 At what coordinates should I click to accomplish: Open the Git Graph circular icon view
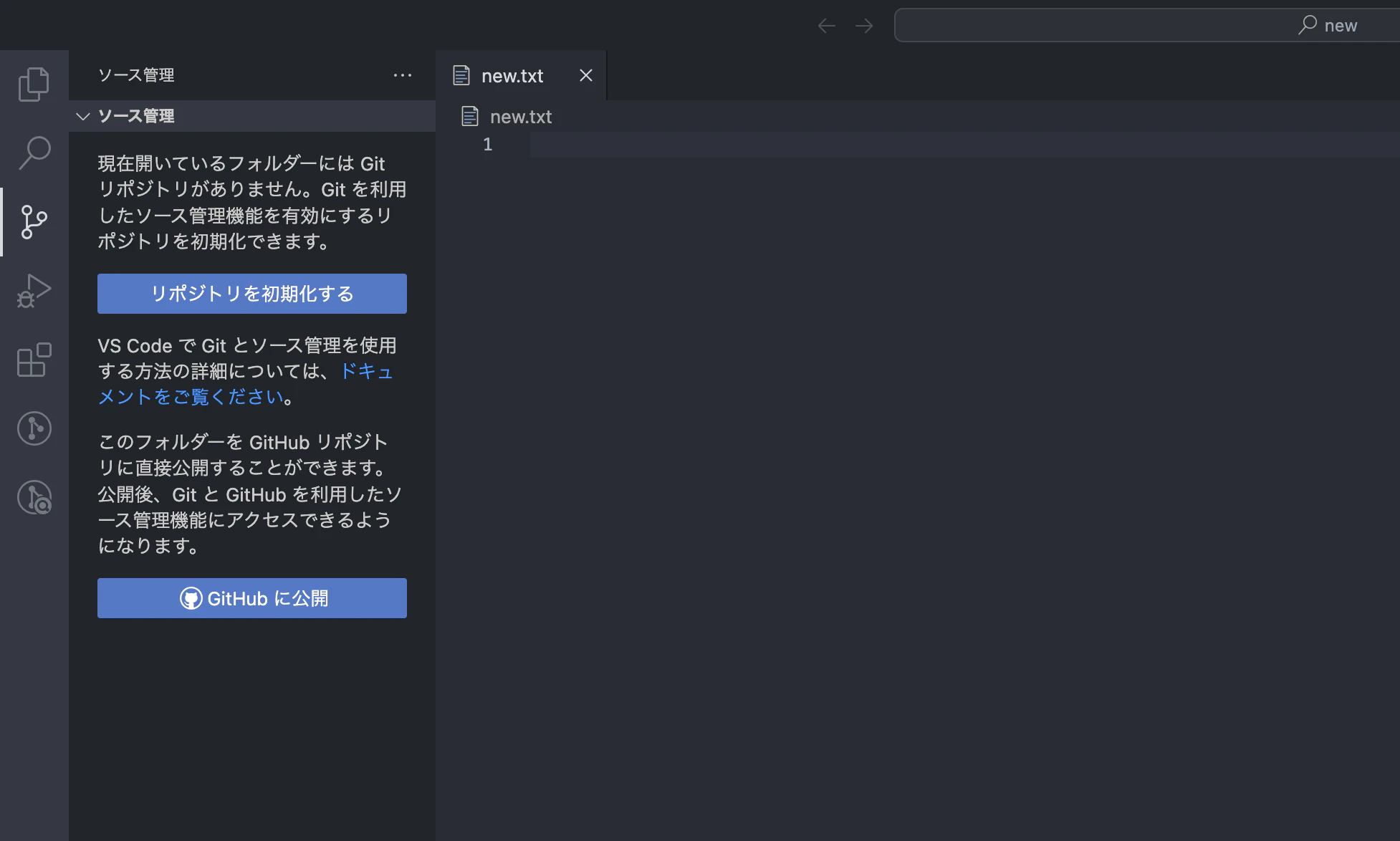34,428
